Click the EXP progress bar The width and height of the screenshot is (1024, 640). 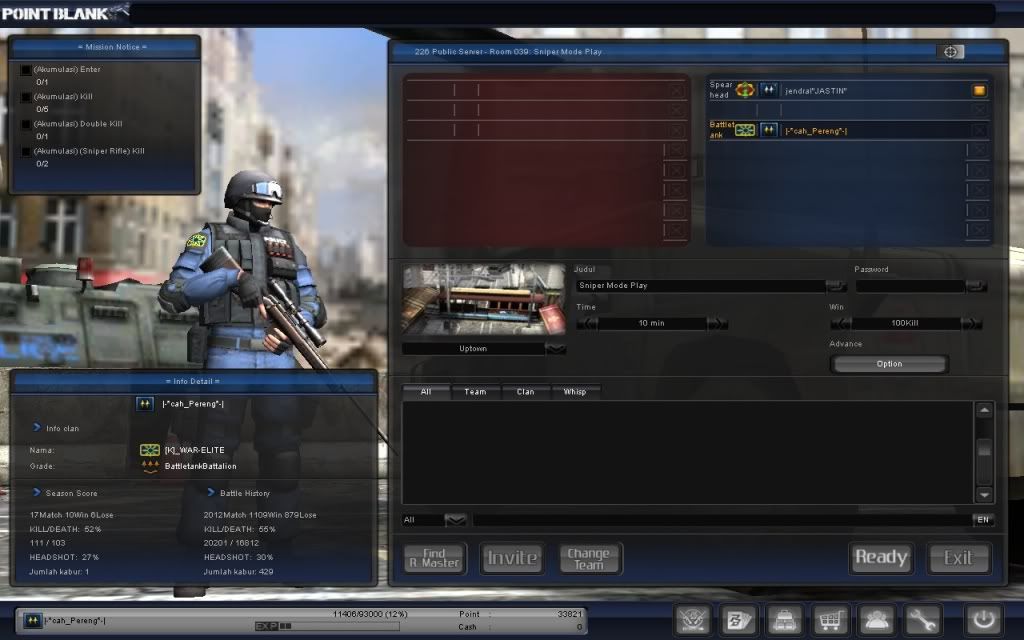click(327, 626)
